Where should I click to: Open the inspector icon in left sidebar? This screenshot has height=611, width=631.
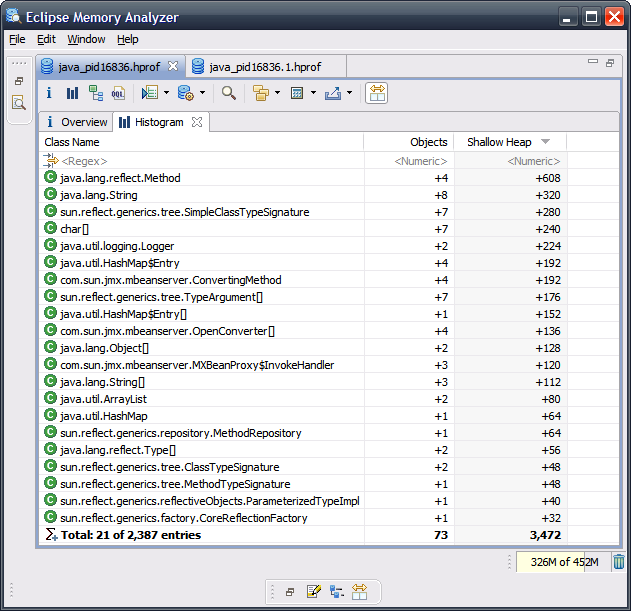coord(19,102)
